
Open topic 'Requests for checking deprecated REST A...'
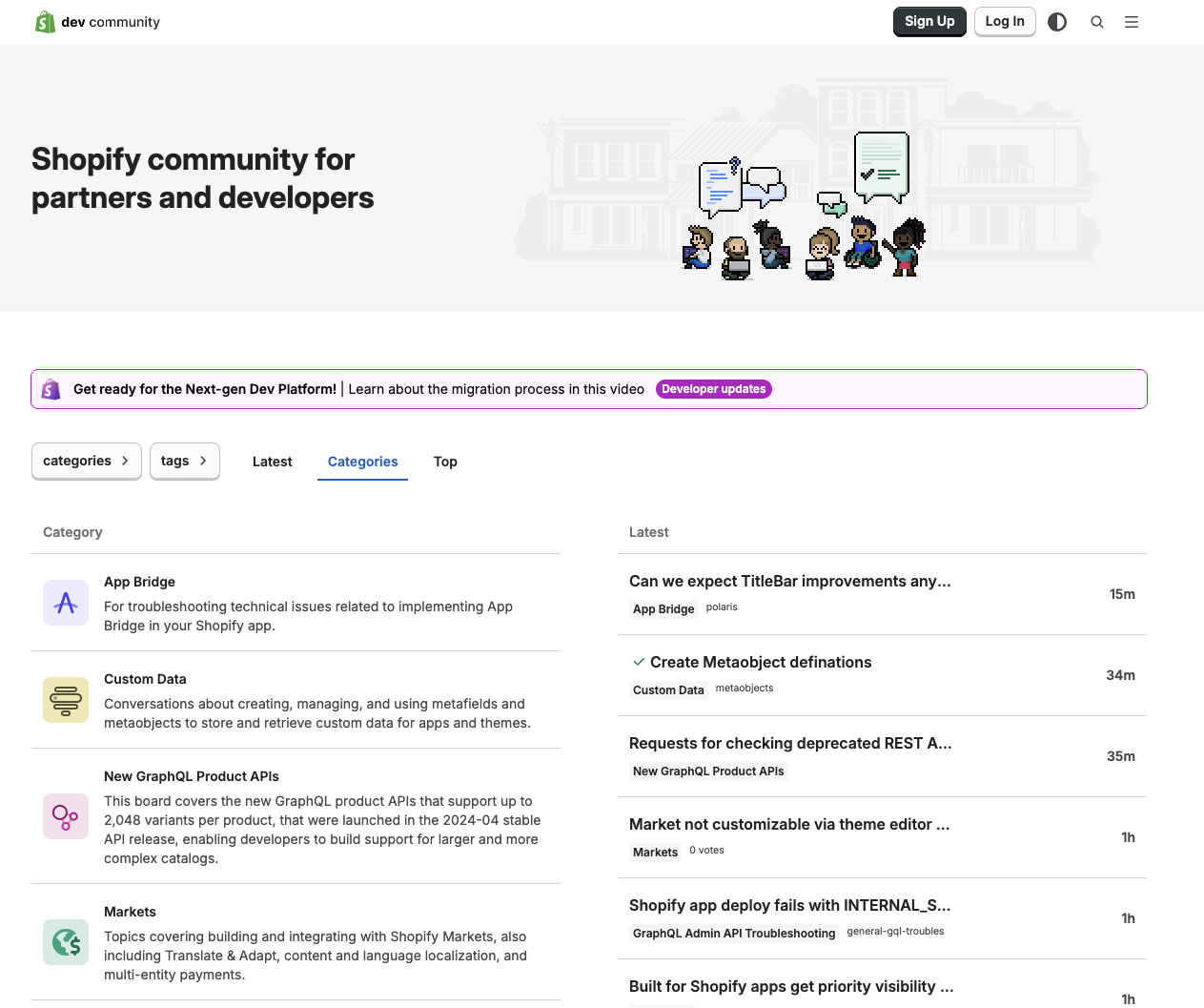[790, 743]
